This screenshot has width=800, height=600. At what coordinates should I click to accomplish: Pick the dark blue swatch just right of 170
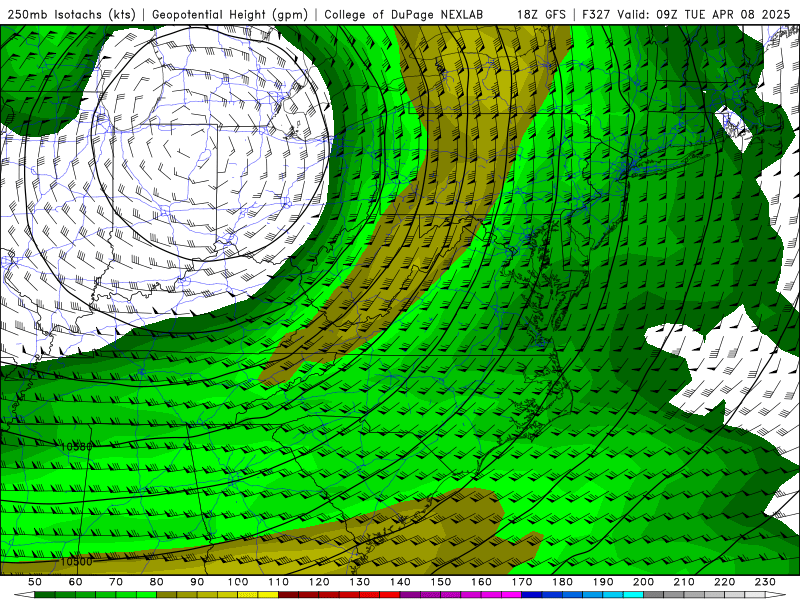[x=532, y=595]
